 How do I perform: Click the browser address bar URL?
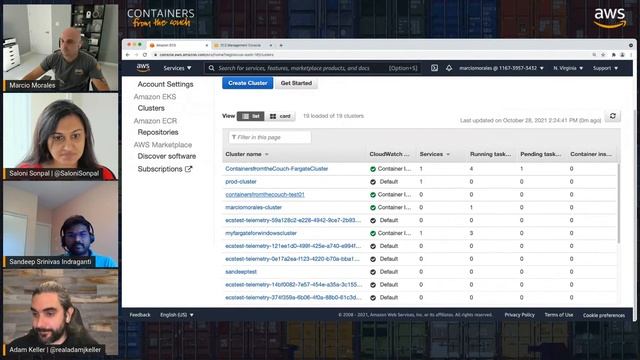216,55
